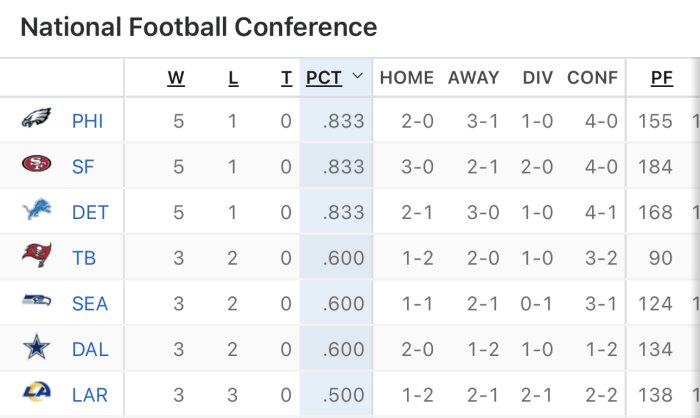Click the Los Angeles Rams logo icon
The width and height of the screenshot is (700, 418).
pyautogui.click(x=35, y=394)
